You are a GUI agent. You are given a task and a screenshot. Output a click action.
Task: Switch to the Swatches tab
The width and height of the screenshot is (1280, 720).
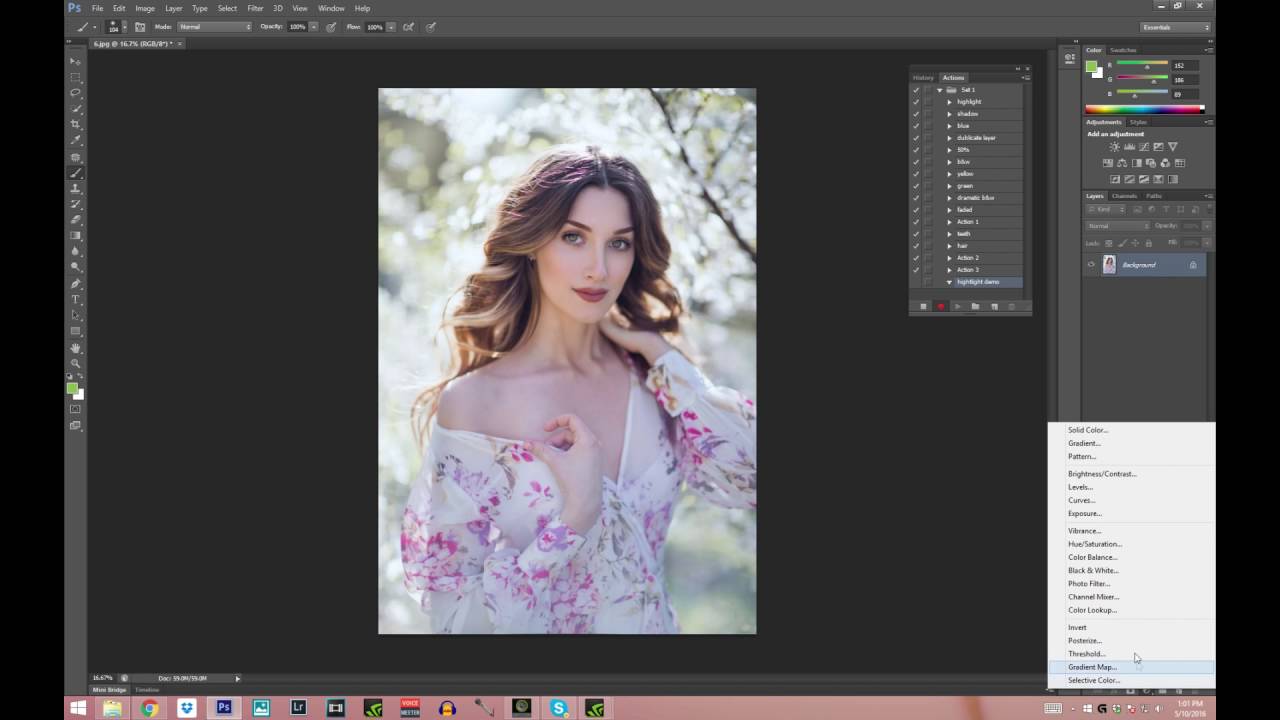(x=1123, y=50)
